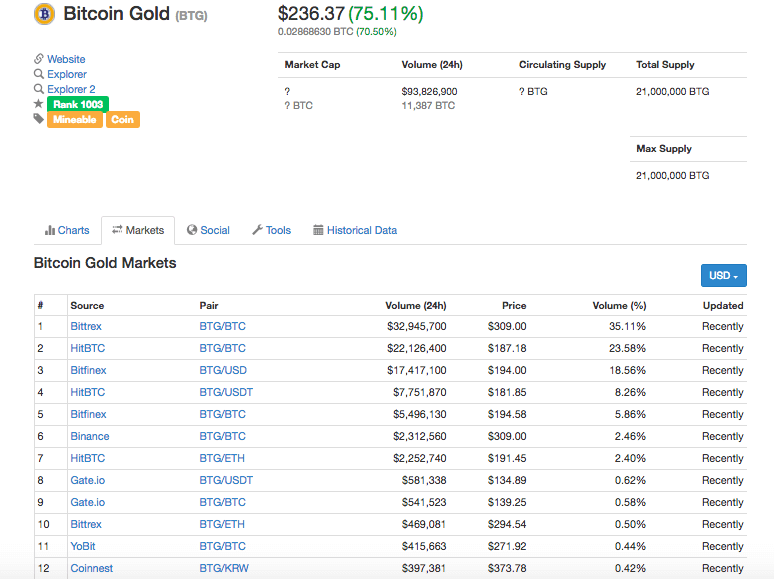The height and width of the screenshot is (579, 774).
Task: Click the magnifier icon beside Explorer
Action: pyautogui.click(x=39, y=74)
